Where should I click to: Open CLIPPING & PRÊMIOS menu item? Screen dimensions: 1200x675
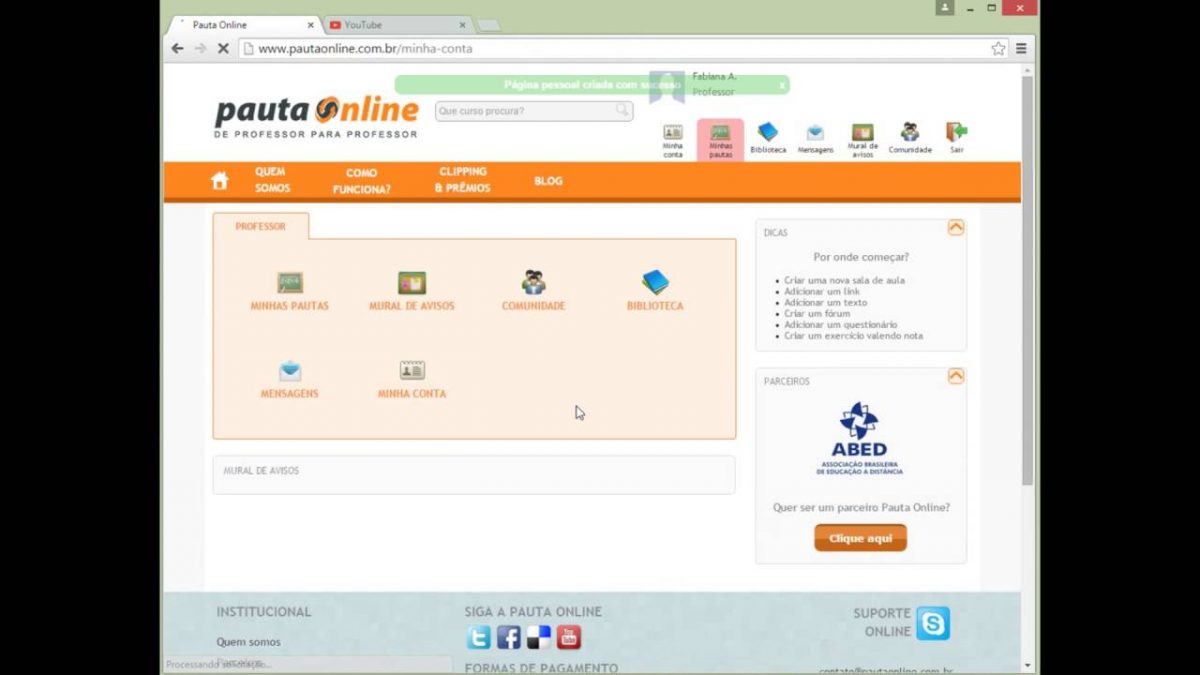coord(462,180)
